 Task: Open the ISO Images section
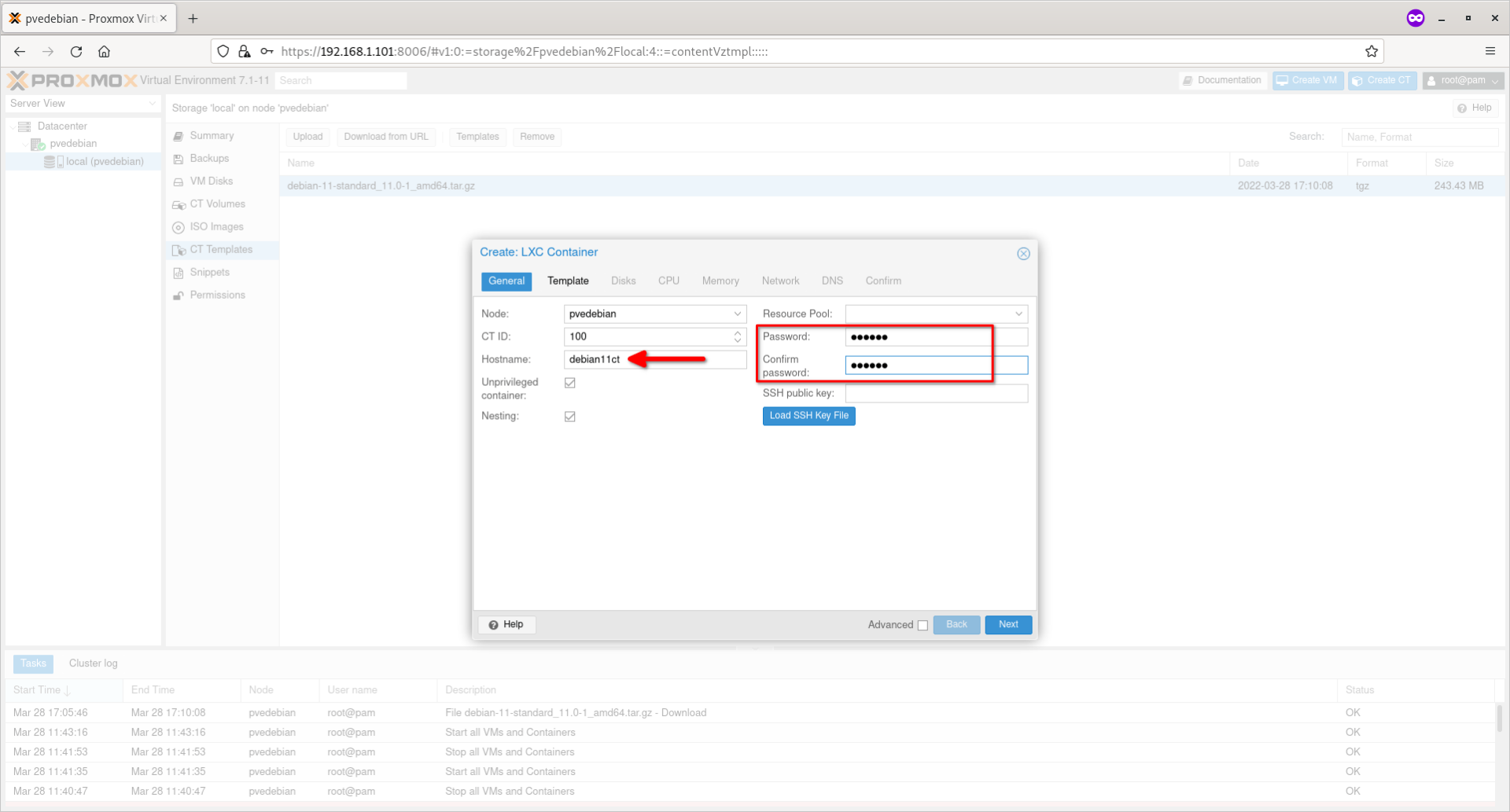[215, 226]
